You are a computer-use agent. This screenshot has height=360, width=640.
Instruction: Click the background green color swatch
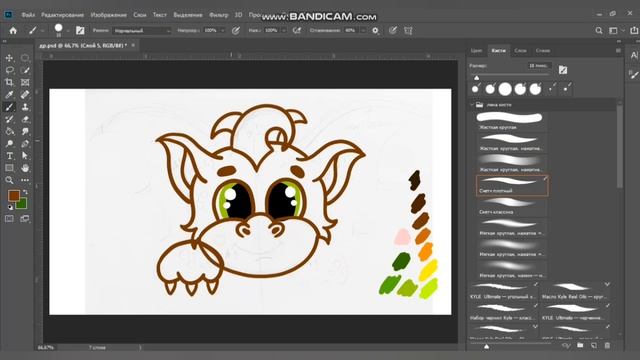pos(22,203)
